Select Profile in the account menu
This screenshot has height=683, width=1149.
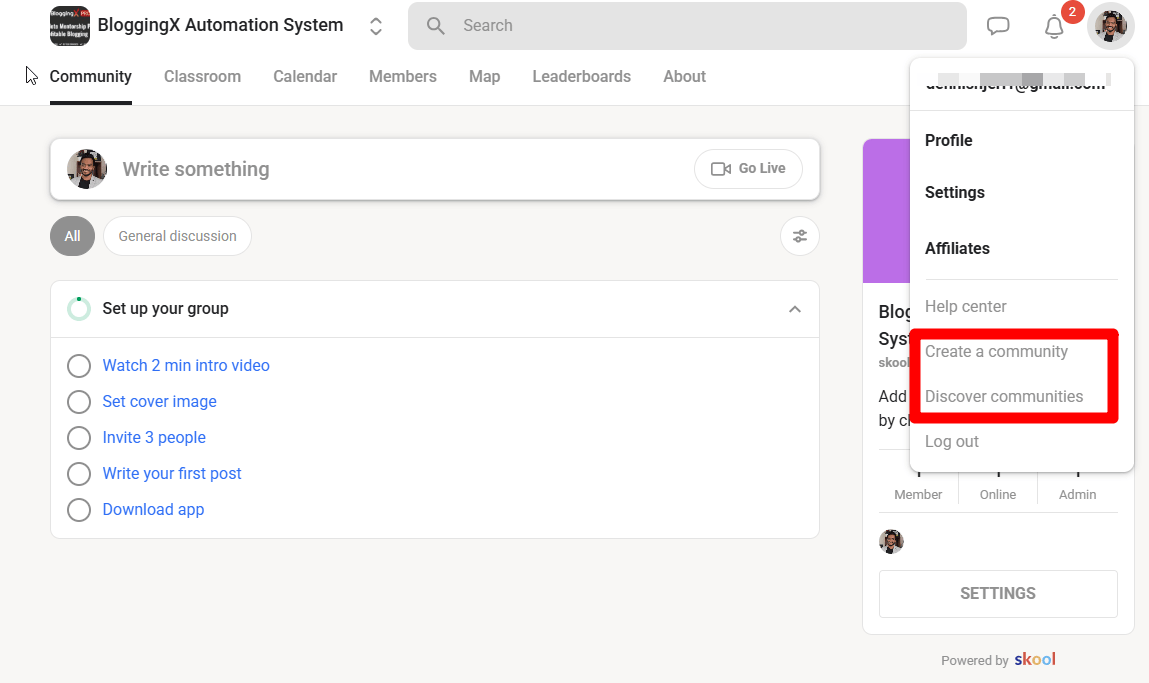[948, 140]
